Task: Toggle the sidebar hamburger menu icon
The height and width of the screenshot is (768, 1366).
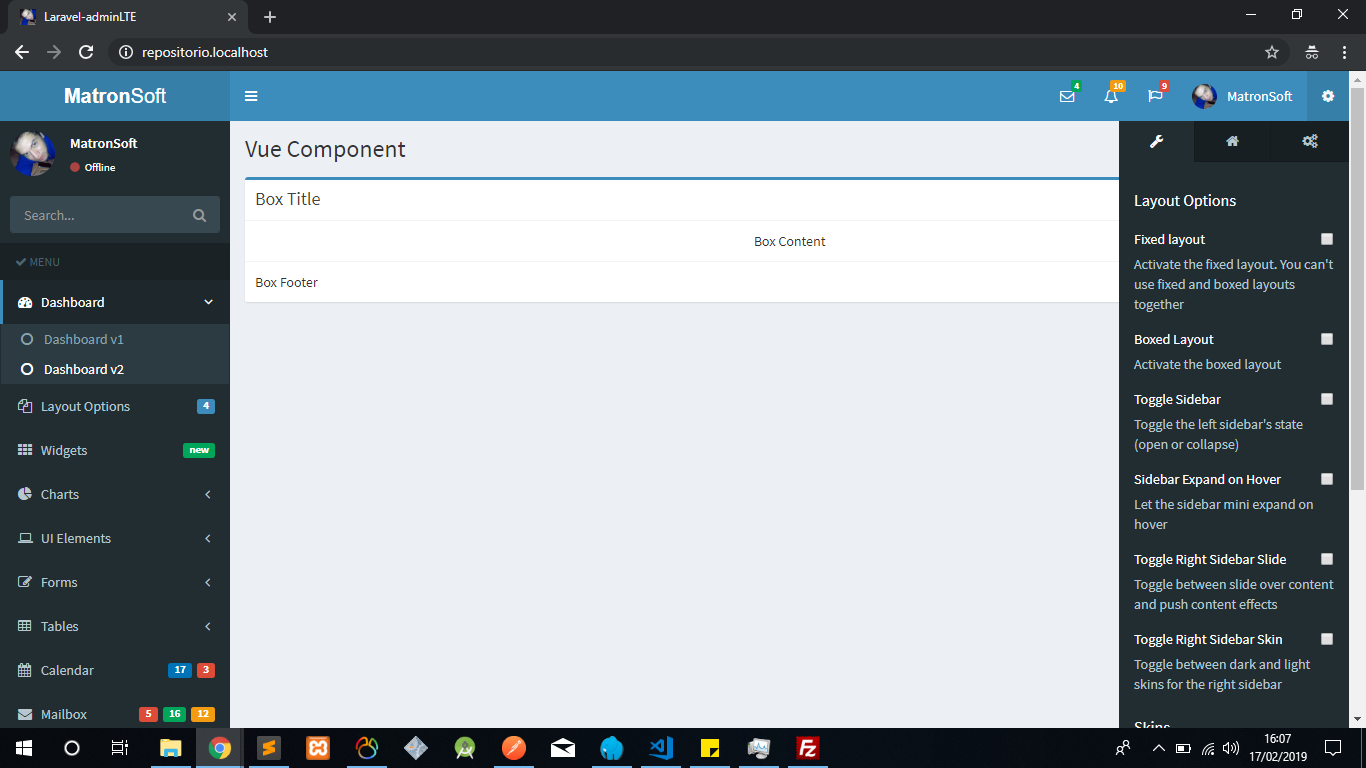Action: 251,96
